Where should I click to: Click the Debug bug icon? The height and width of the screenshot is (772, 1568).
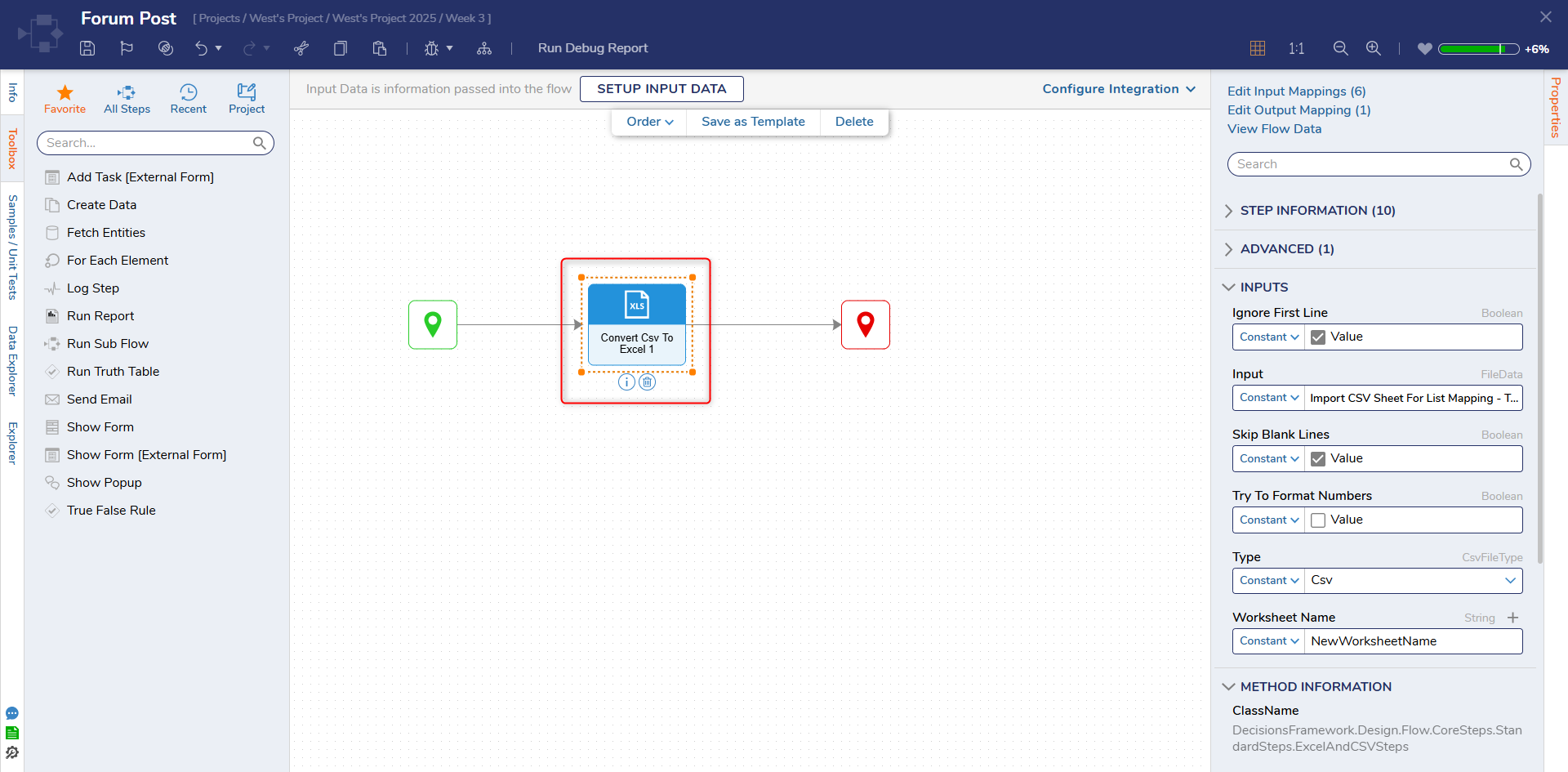click(x=431, y=48)
